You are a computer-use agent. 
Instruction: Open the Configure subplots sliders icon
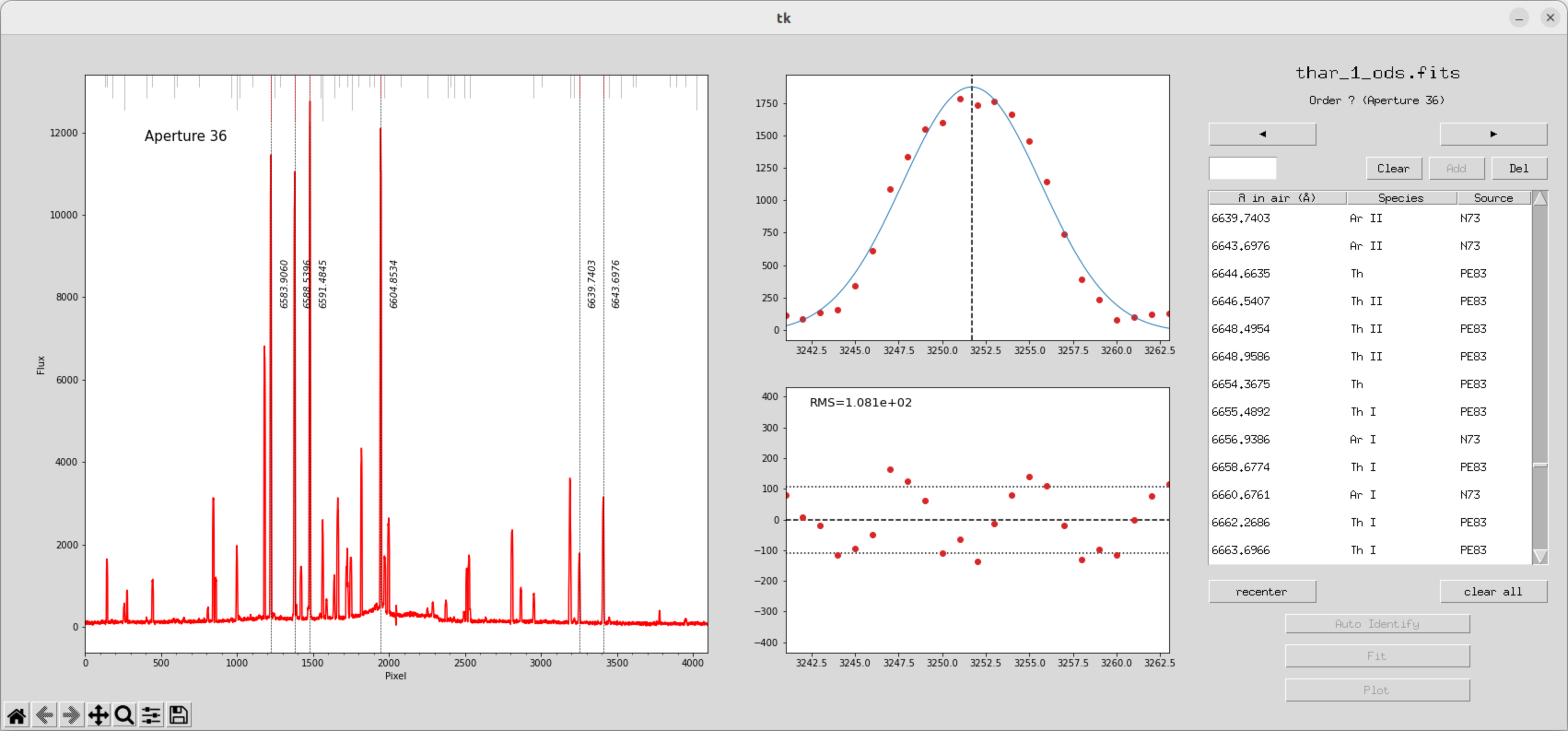151,715
